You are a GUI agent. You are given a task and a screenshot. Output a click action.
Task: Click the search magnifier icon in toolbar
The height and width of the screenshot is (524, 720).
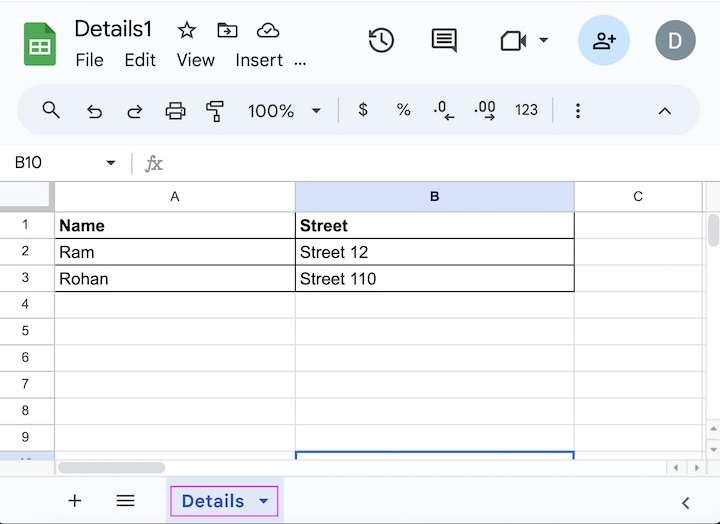[x=51, y=110]
